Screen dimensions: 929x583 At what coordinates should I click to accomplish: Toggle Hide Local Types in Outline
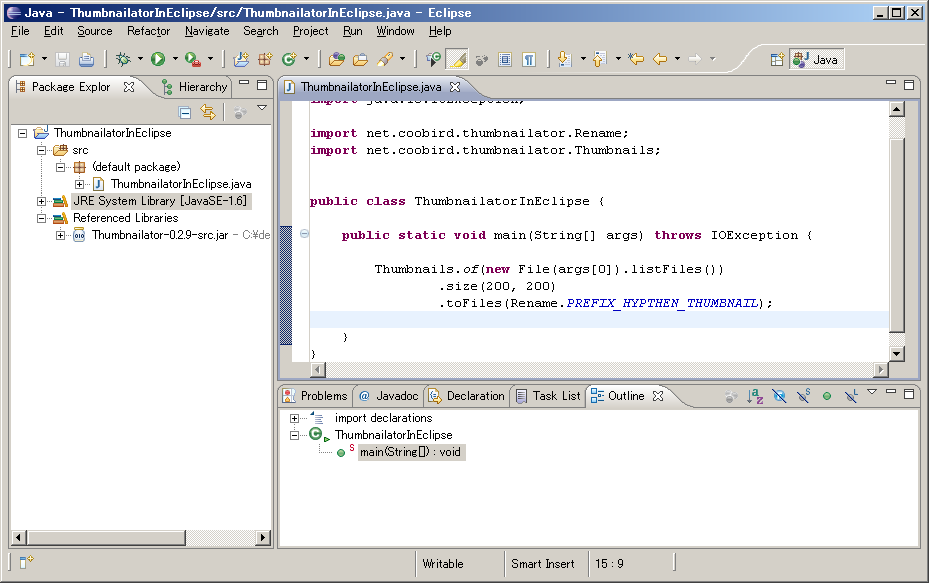coord(851,396)
